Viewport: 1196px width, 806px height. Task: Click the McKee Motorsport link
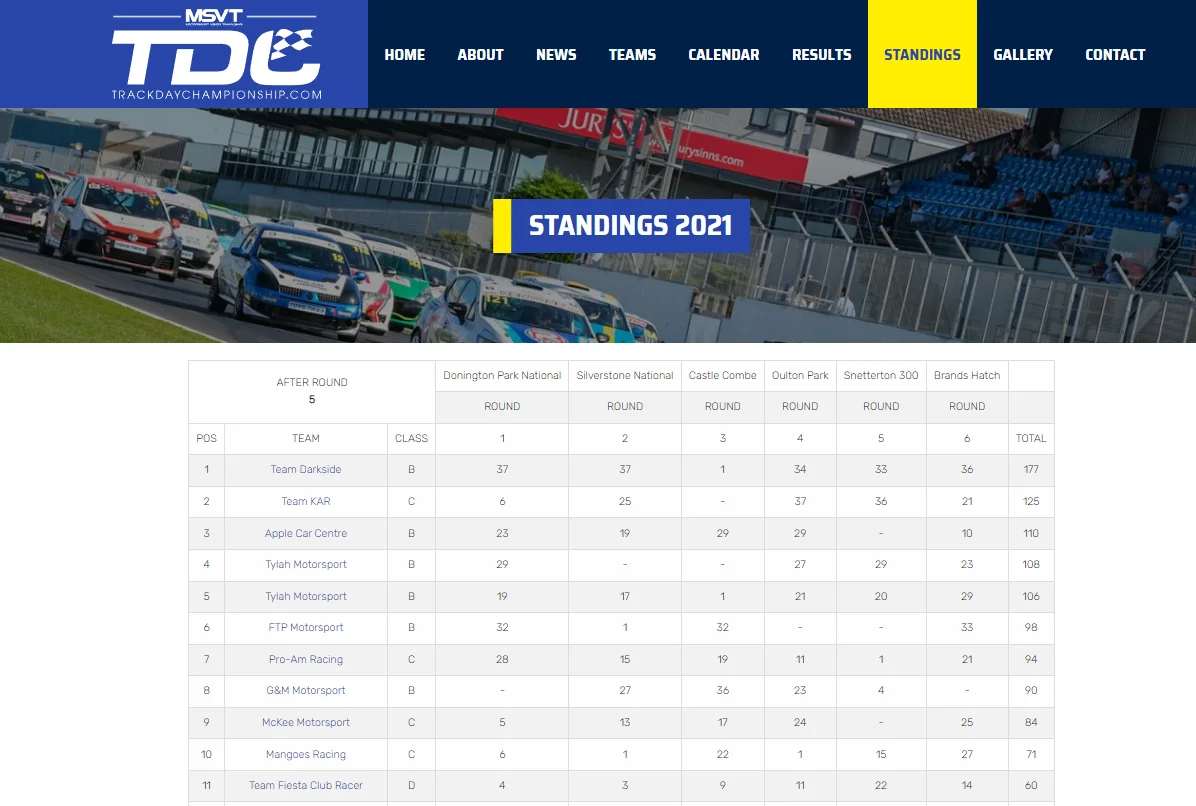pos(306,723)
